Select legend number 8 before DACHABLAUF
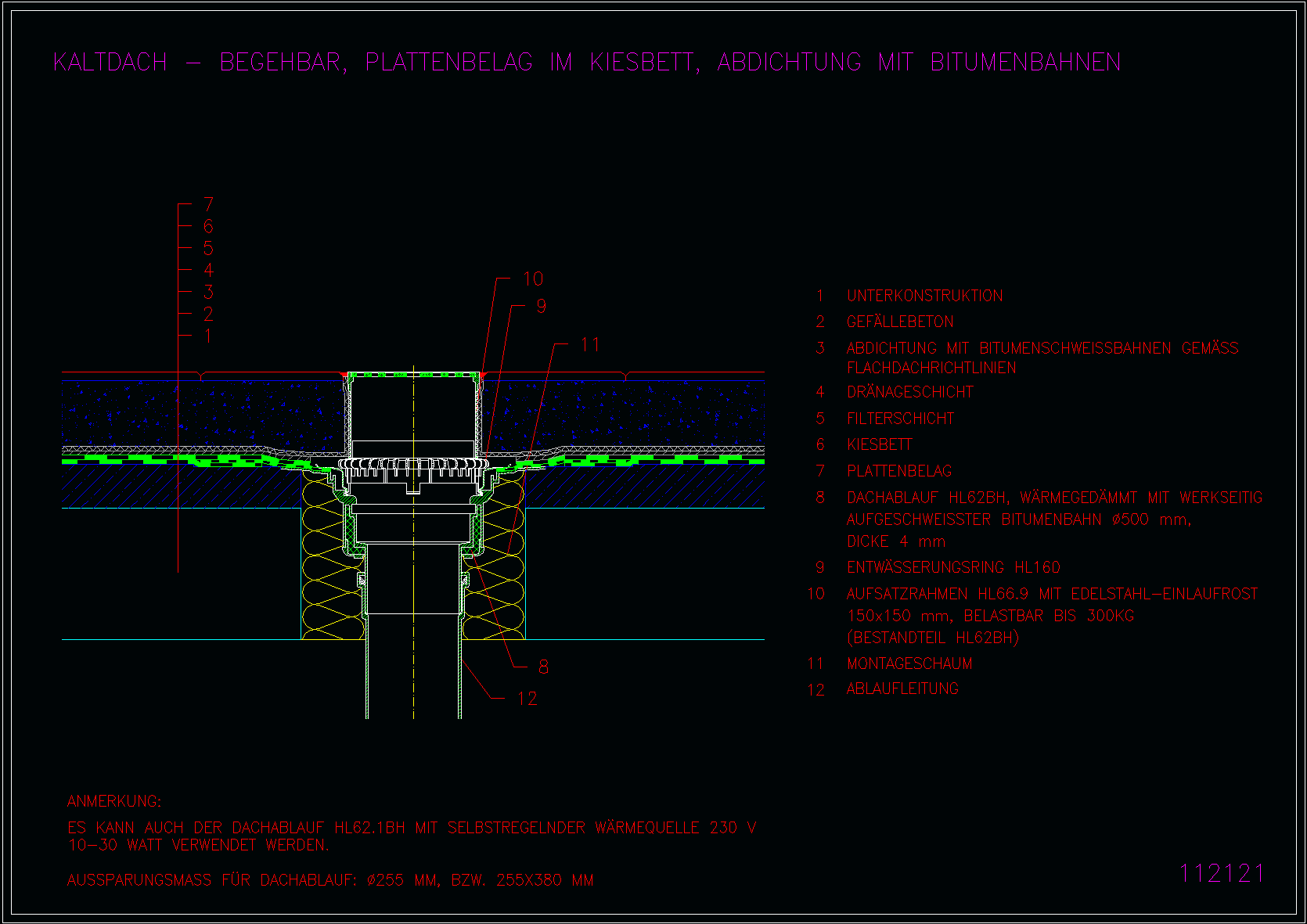Image resolution: width=1307 pixels, height=924 pixels. pyautogui.click(x=820, y=498)
